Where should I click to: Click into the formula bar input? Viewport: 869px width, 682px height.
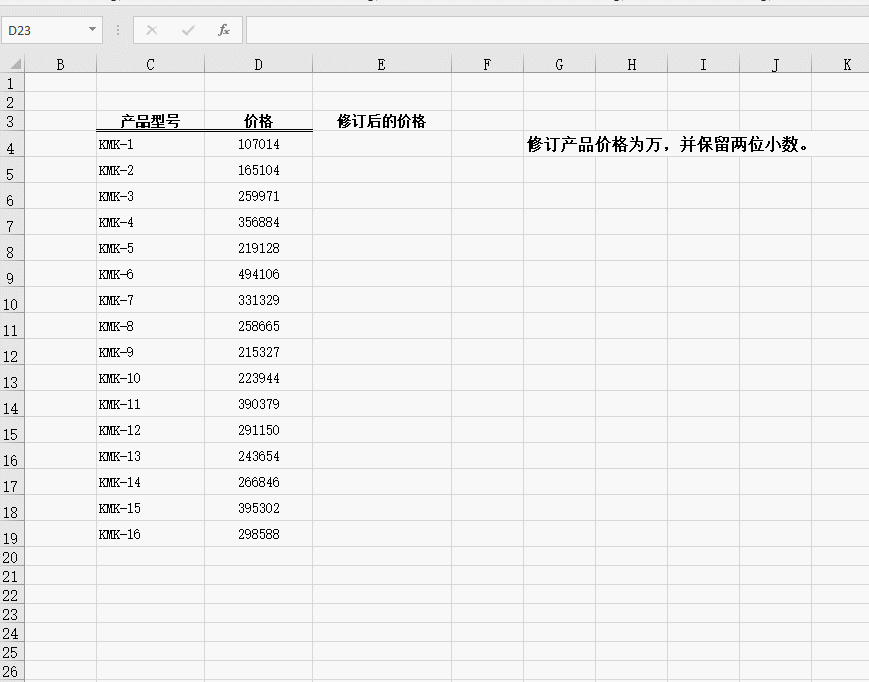click(557, 30)
